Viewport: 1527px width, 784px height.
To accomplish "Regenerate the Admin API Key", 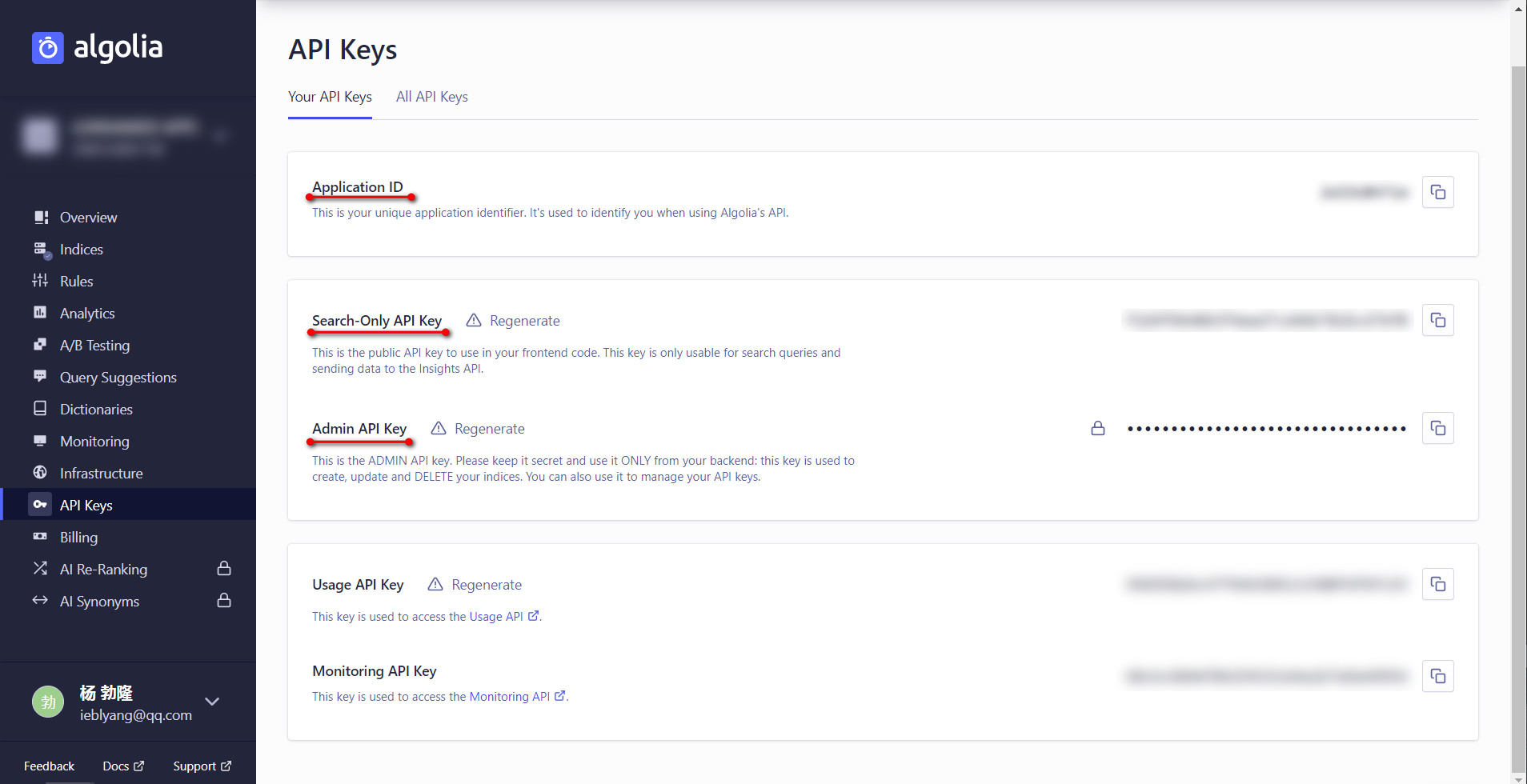I will [489, 429].
